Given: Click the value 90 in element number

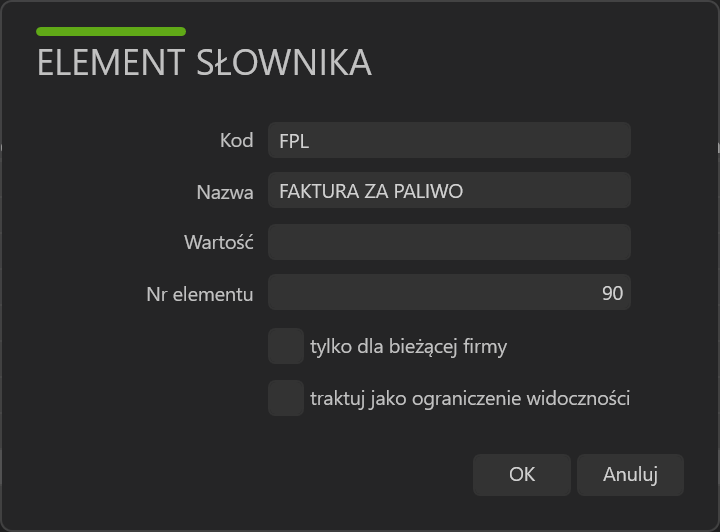Looking at the screenshot, I should coord(613,293).
